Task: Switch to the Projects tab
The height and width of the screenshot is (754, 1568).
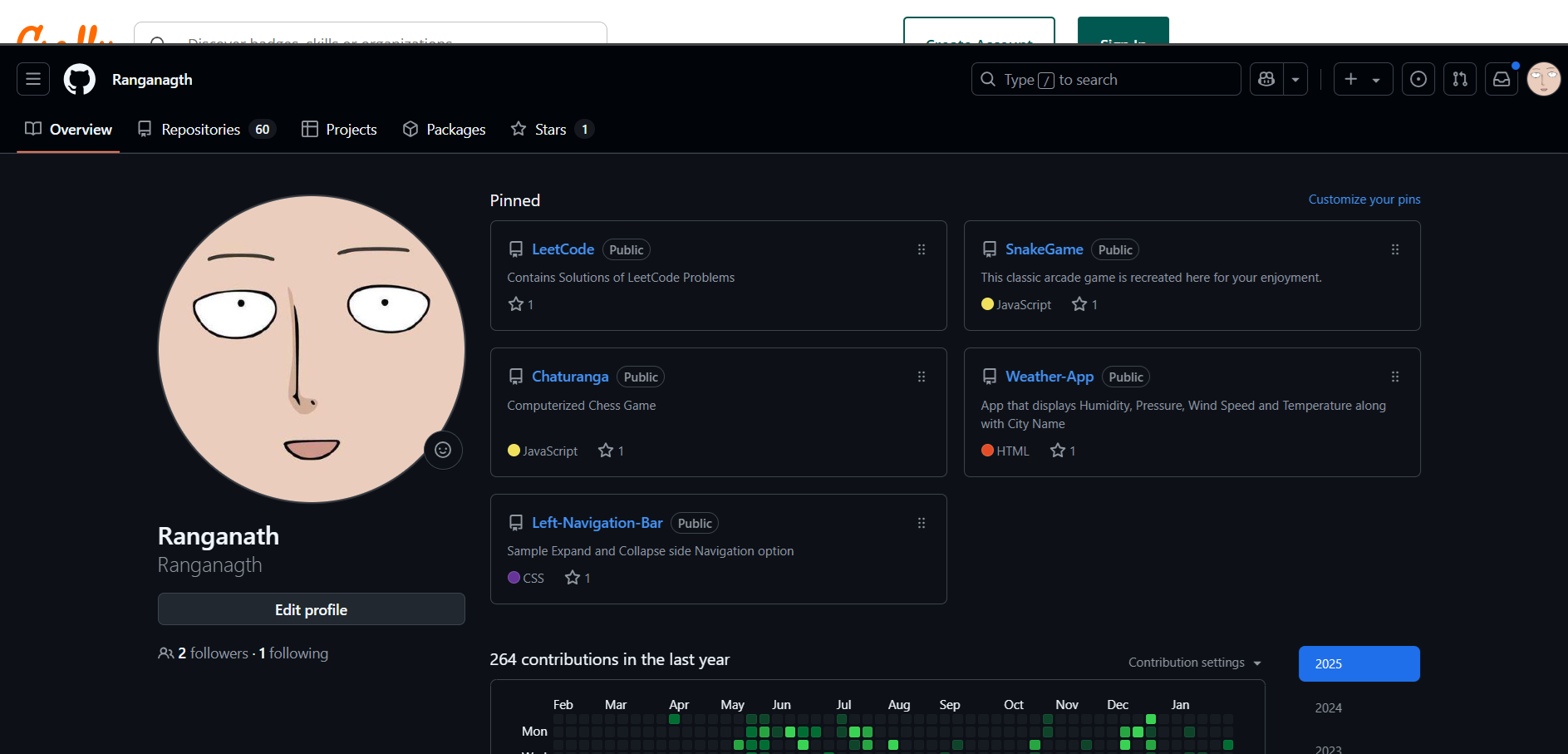Action: coord(339,129)
